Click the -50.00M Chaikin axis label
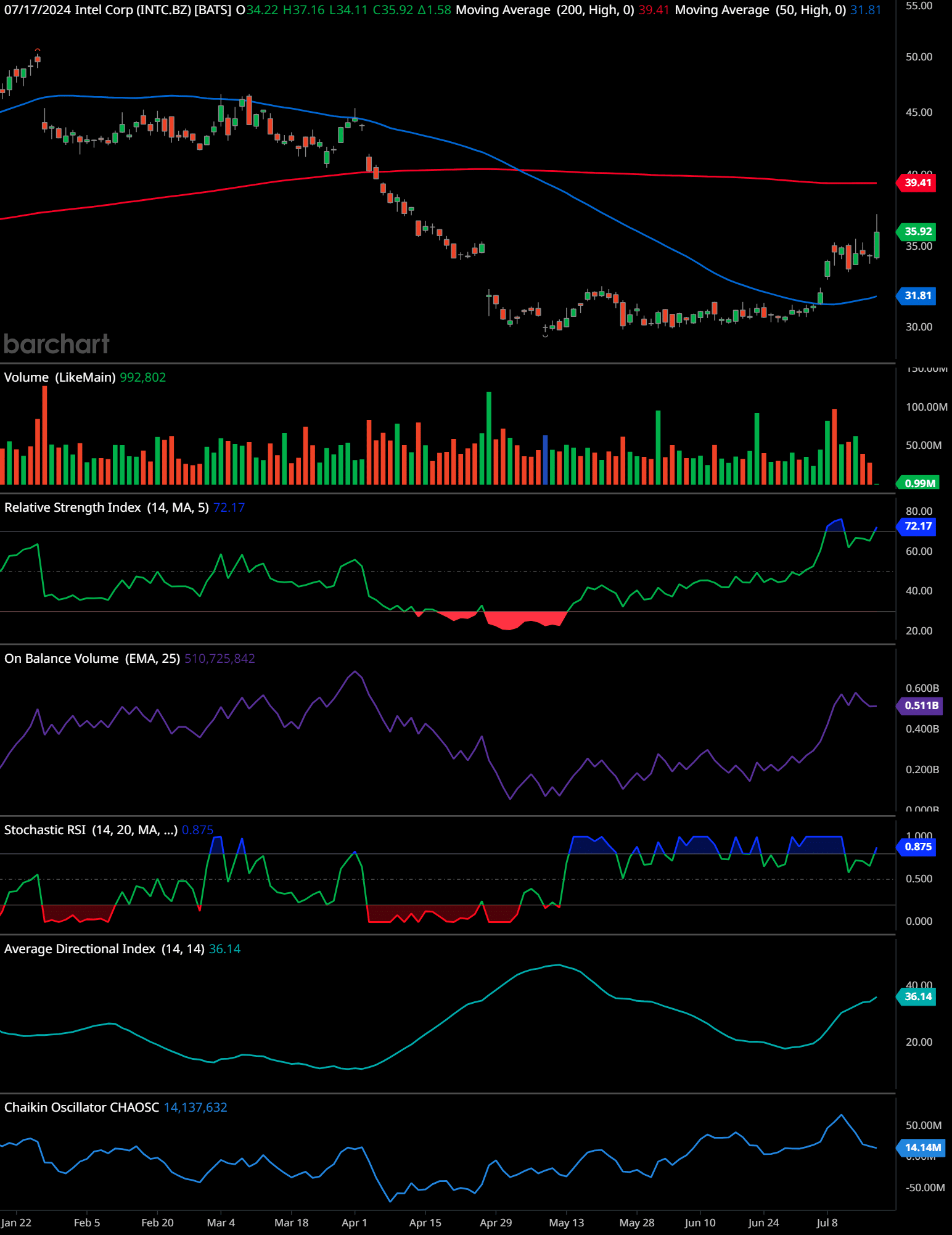This screenshot has height=1235, width=952. coord(925,1188)
